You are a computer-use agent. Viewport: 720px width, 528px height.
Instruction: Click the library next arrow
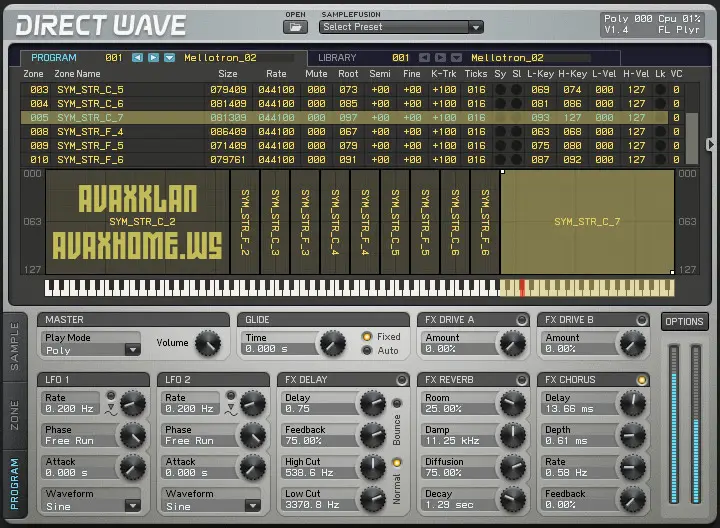(440, 57)
